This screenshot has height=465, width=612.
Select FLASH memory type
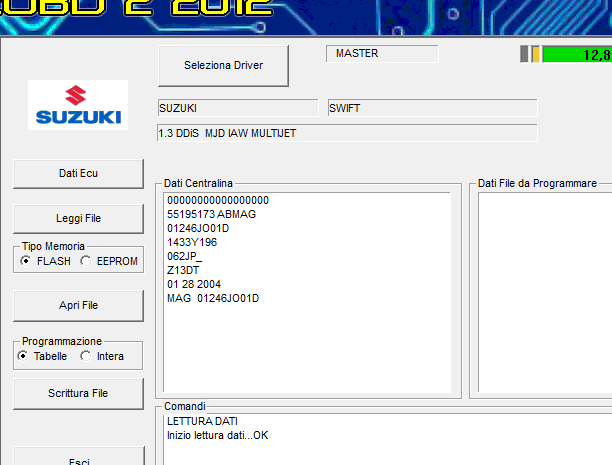(x=46, y=261)
